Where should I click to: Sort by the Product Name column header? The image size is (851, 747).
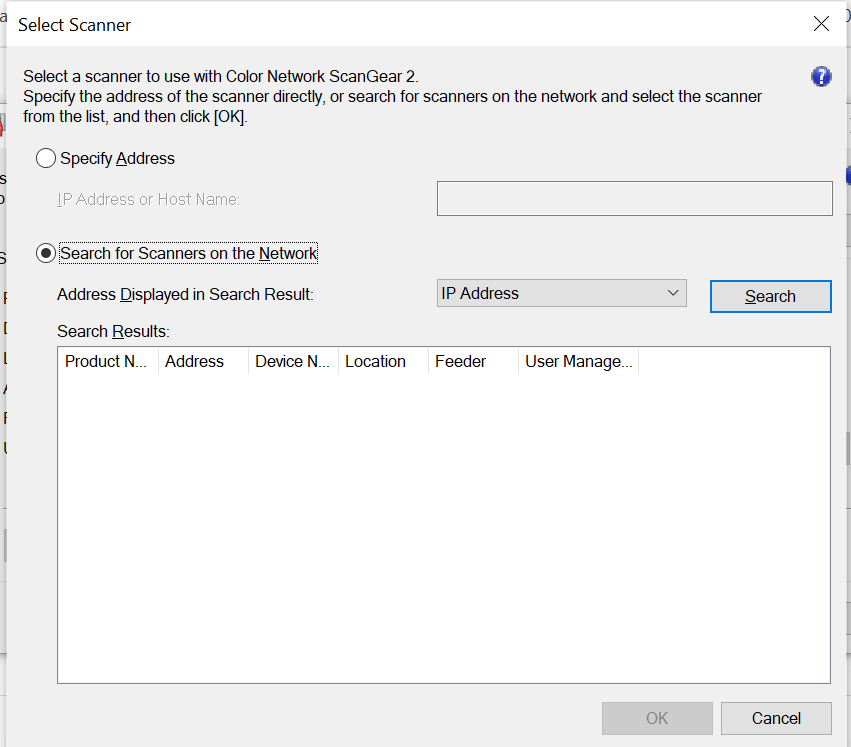(108, 361)
